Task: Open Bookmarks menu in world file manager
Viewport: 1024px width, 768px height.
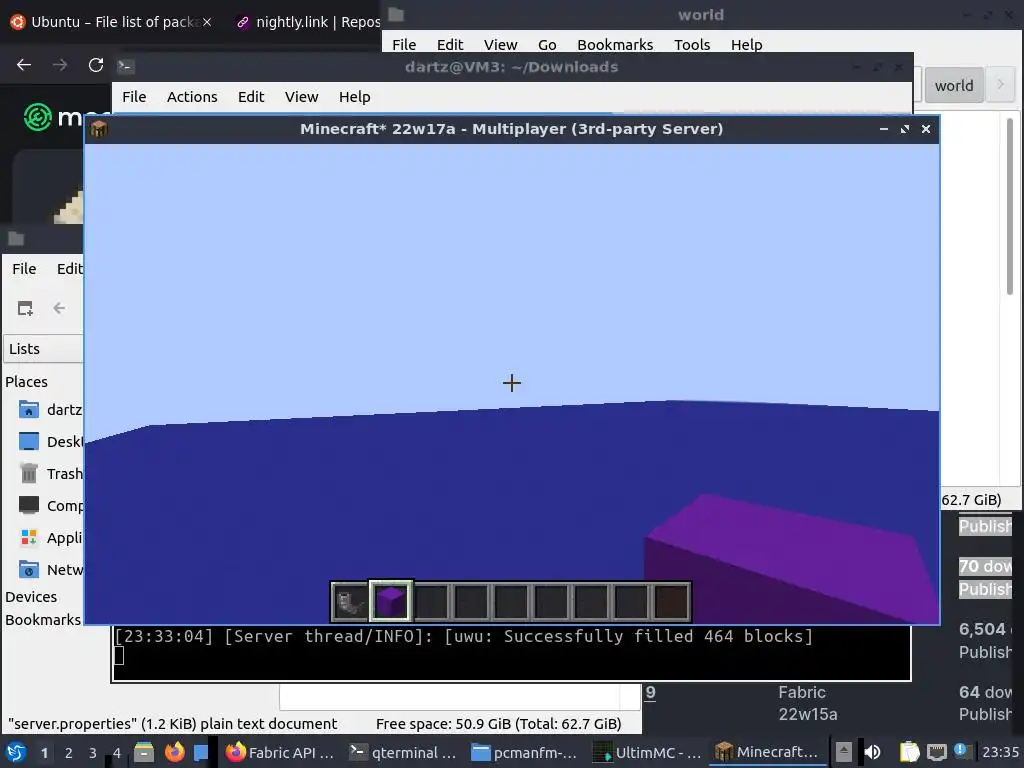Action: (x=615, y=44)
